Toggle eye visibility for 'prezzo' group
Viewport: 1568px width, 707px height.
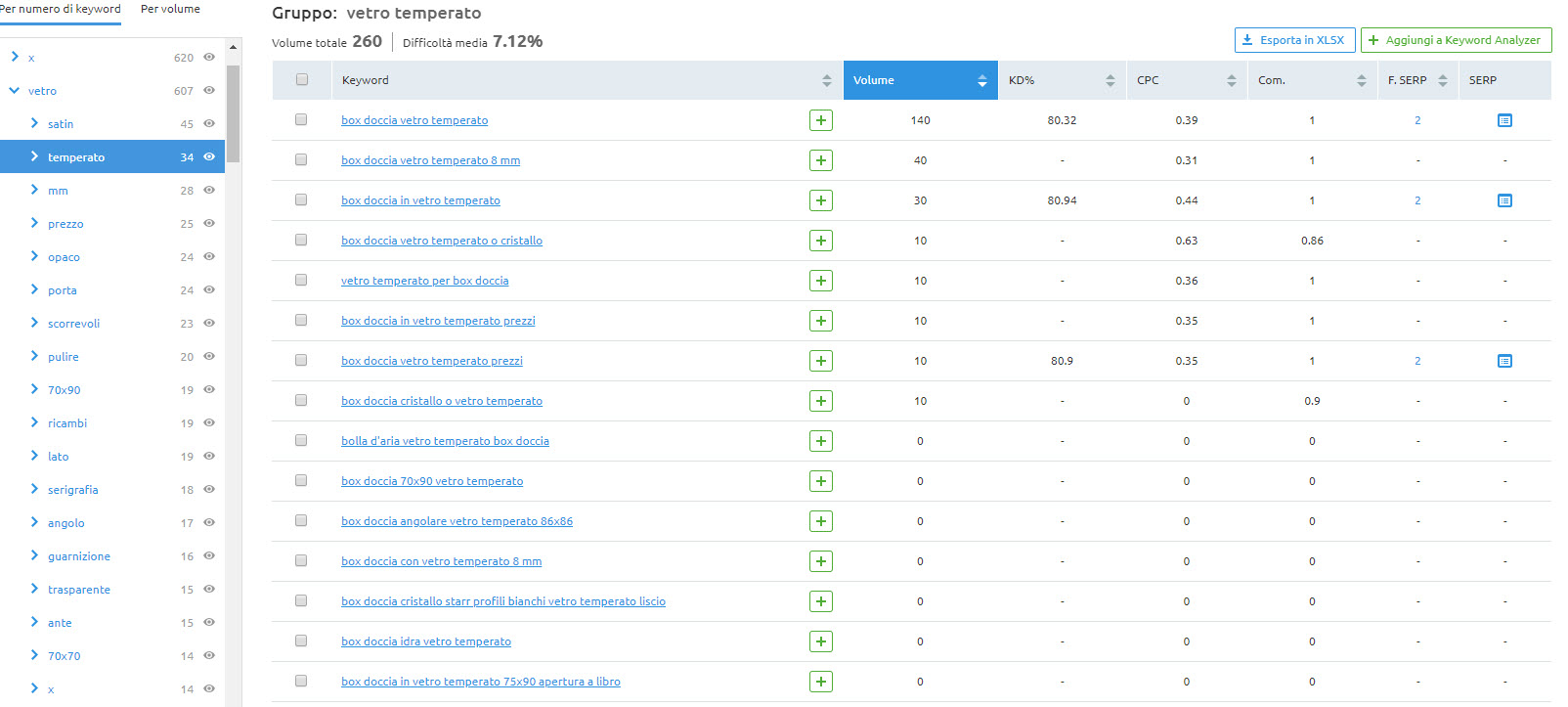coord(209,223)
